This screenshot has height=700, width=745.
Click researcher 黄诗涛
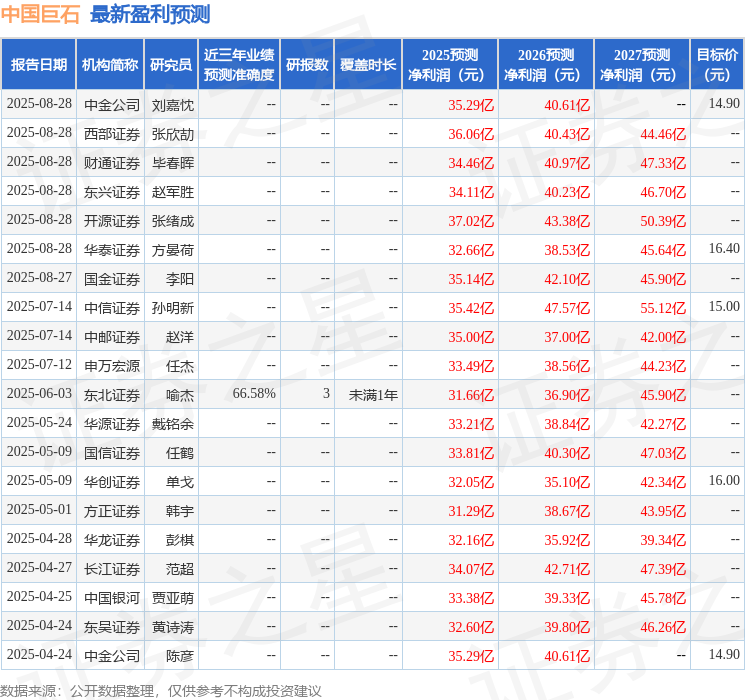point(173,627)
